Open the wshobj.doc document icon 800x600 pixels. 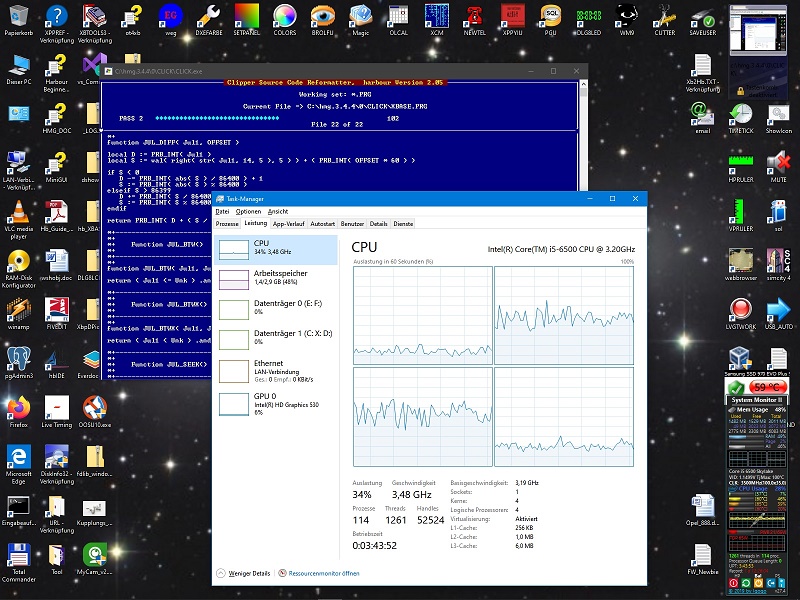57,265
